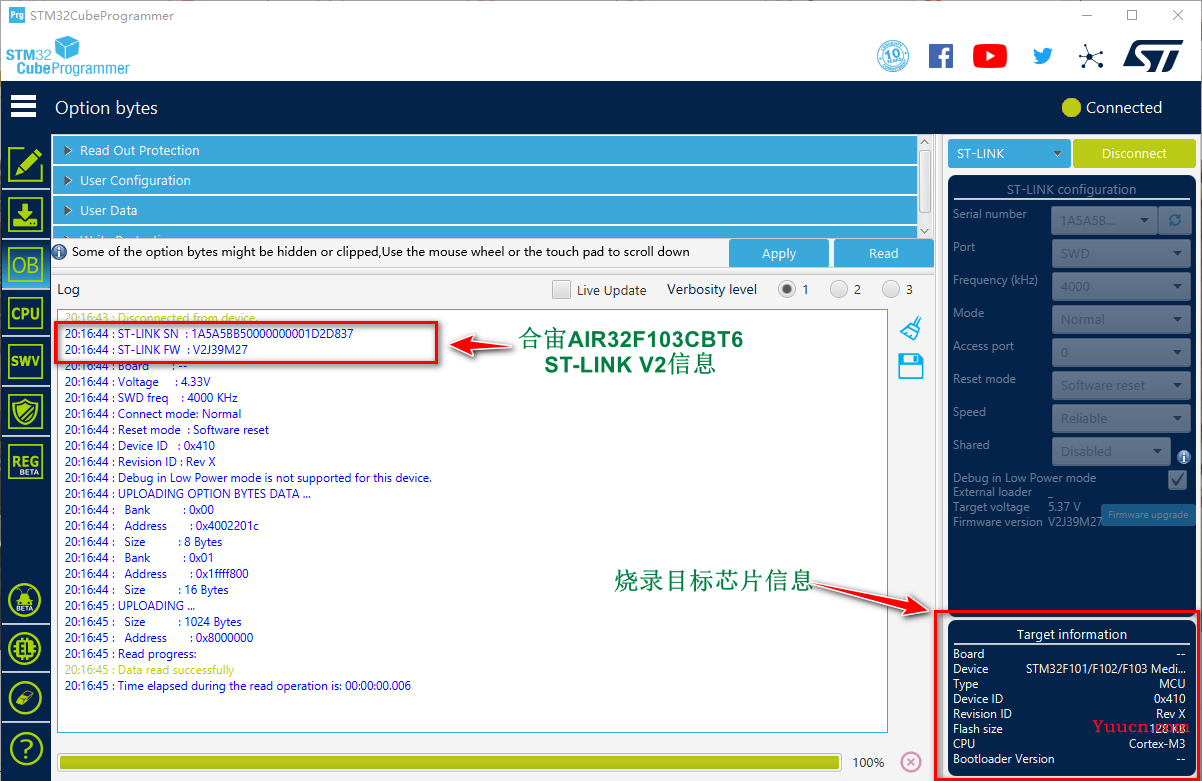Click log line 'Revision ID : Rev X'
This screenshot has height=781, width=1202.
[x=140, y=462]
